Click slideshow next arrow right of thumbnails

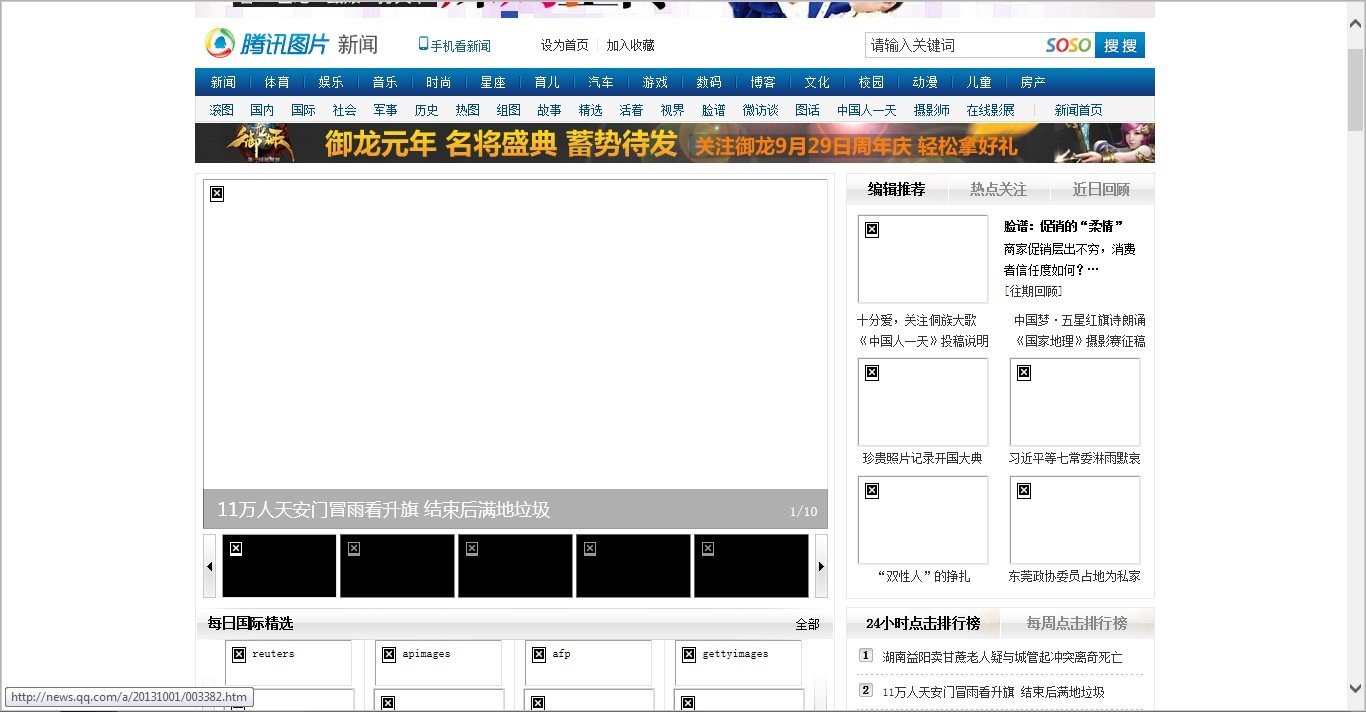click(x=822, y=566)
